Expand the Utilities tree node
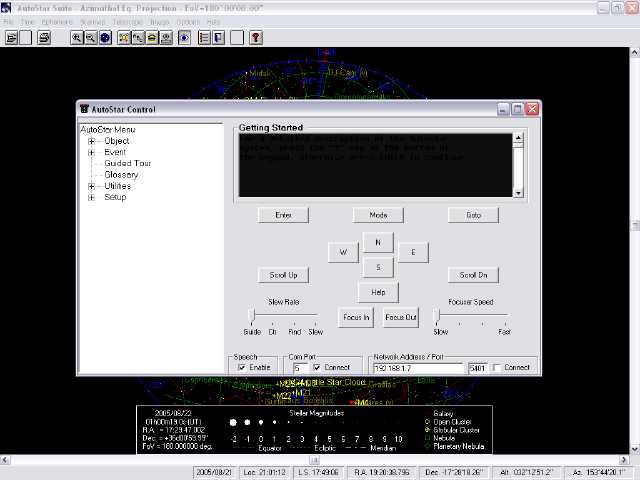Screen dimensions: 640x480 pyautogui.click(x=91, y=186)
